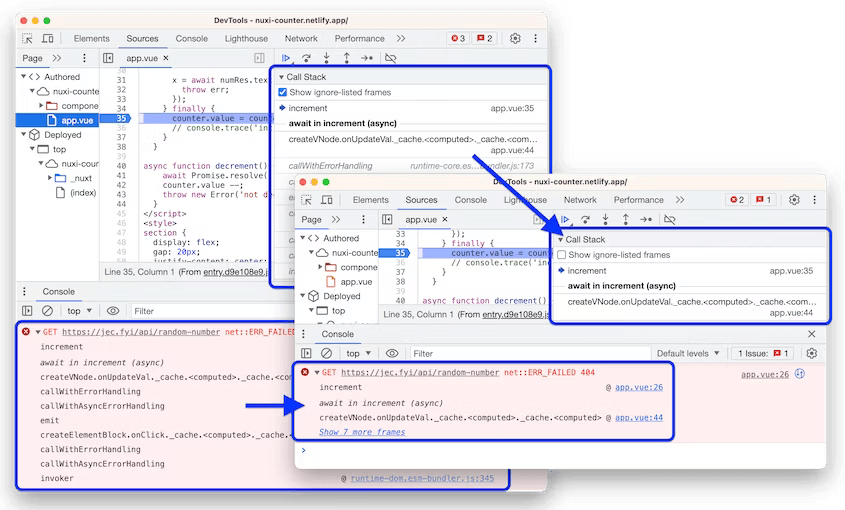
Task: Collapse Authored tree node in back window
Action: 24,77
